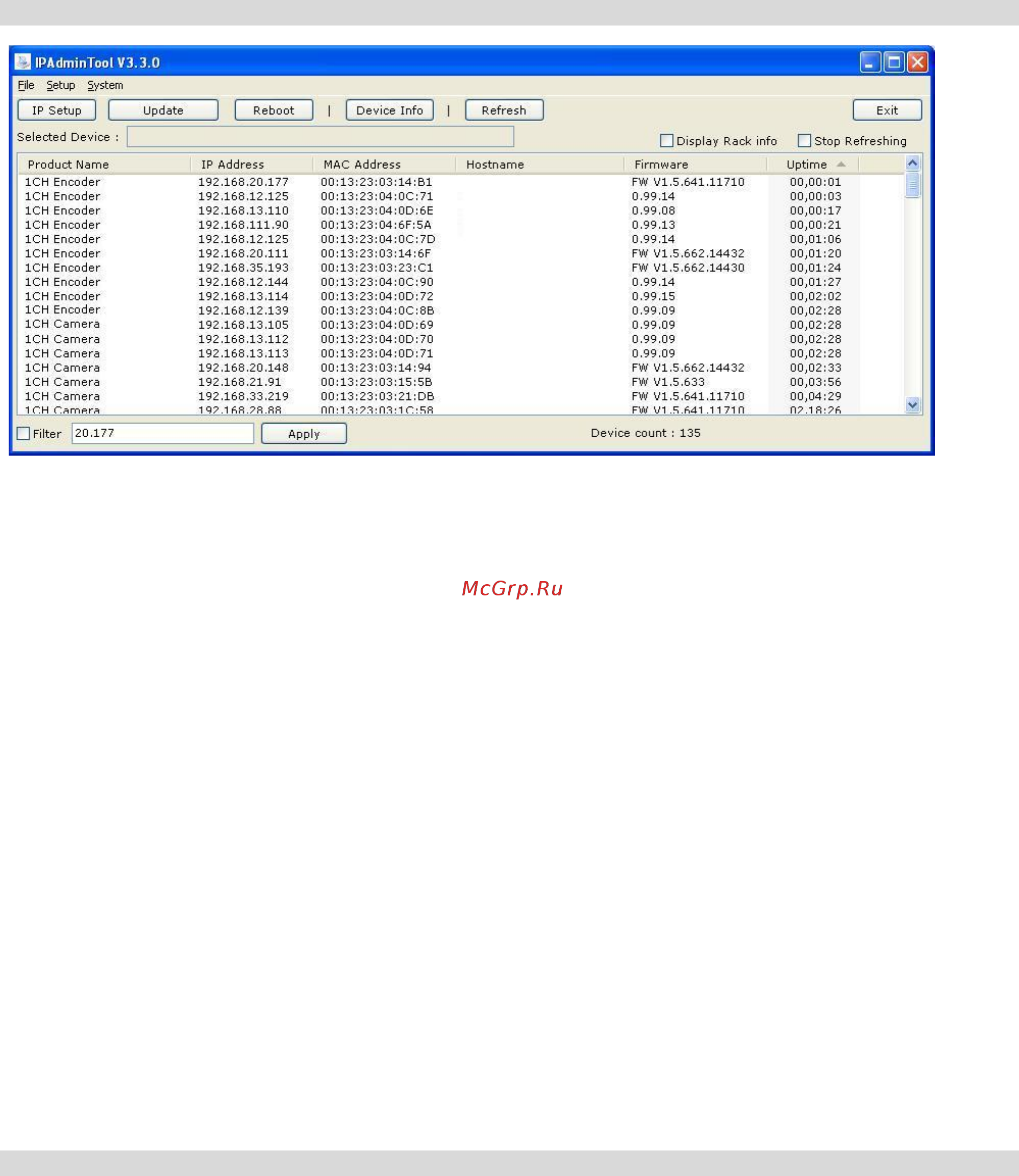Image resolution: width=1019 pixels, height=1176 pixels.
Task: Click MAC address 00:13:23:03:21:DB
Action: tap(378, 396)
